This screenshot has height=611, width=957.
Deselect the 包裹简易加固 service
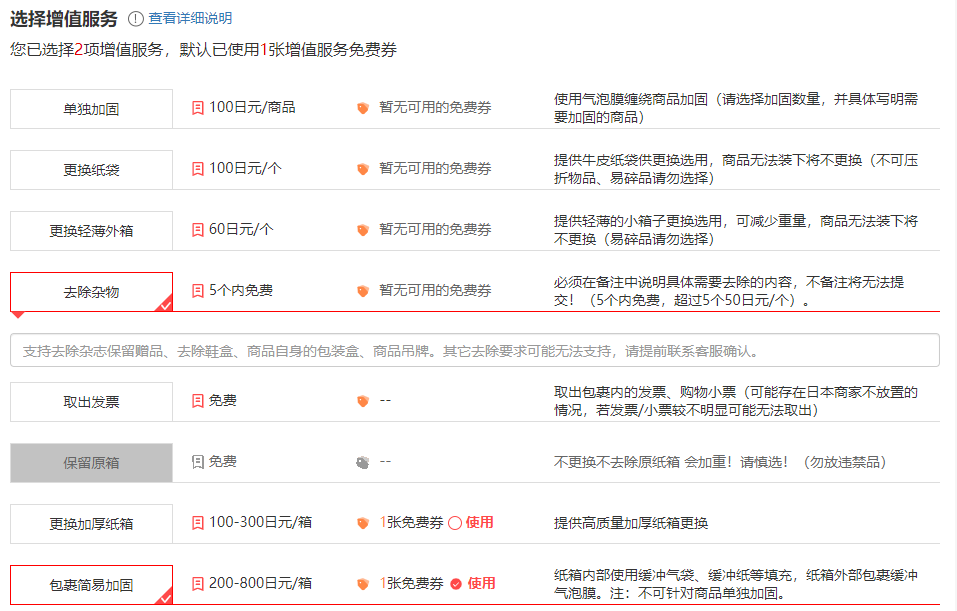pos(92,585)
